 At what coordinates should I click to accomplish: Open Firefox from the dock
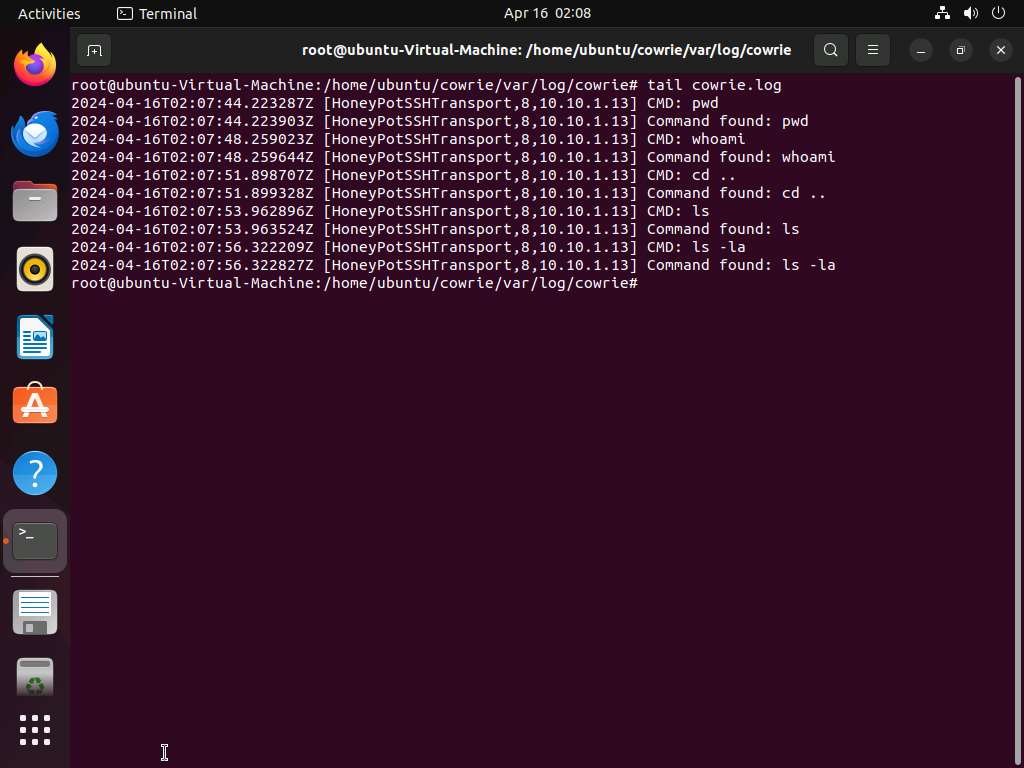pos(35,63)
